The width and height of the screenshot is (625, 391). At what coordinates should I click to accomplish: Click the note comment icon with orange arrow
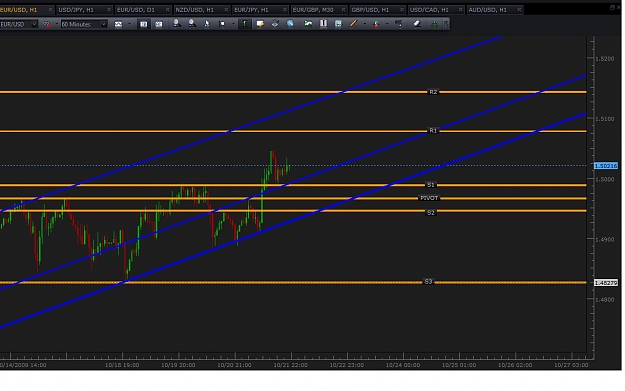point(260,24)
